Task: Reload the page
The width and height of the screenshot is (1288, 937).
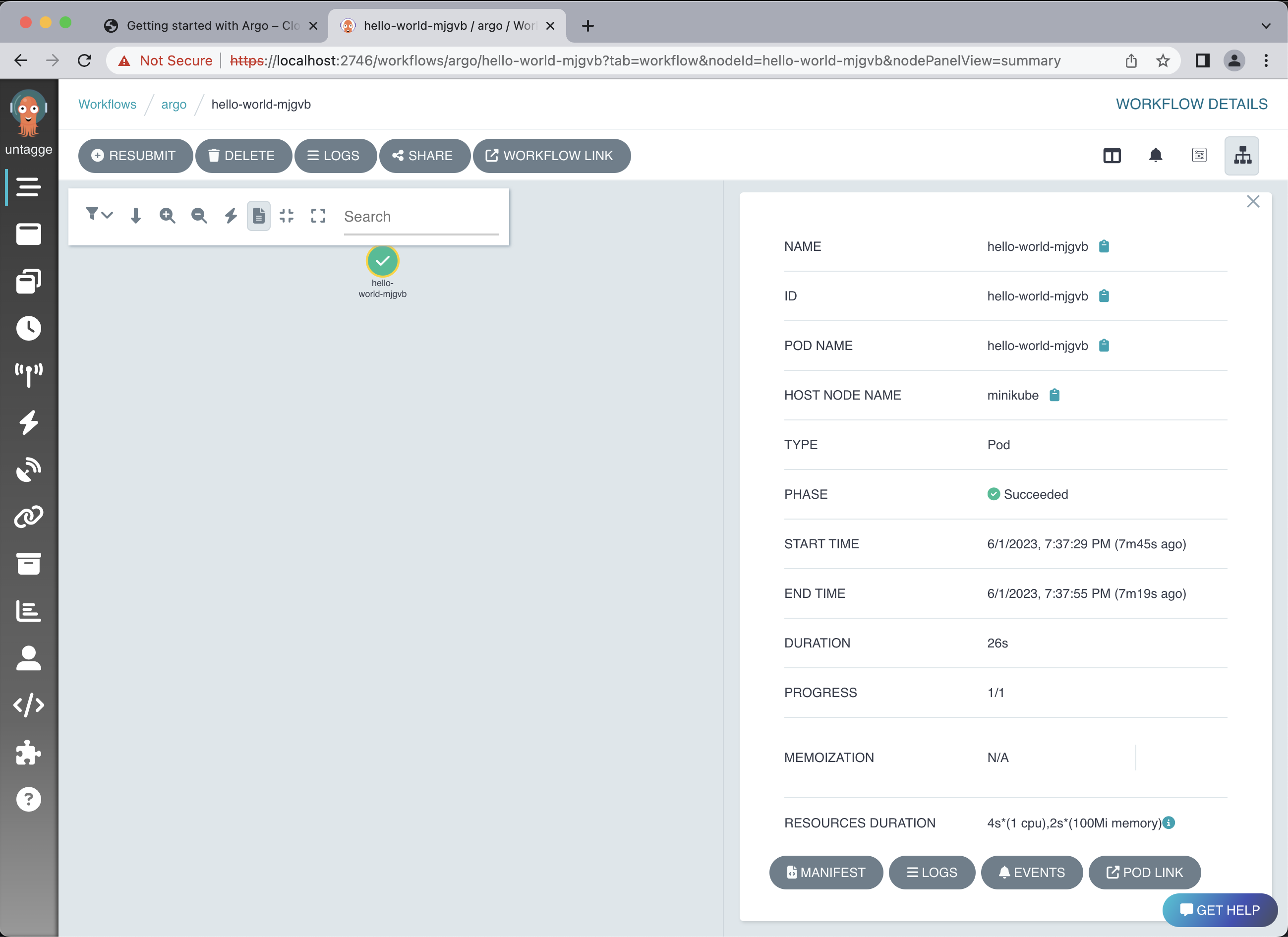Action: coord(84,60)
